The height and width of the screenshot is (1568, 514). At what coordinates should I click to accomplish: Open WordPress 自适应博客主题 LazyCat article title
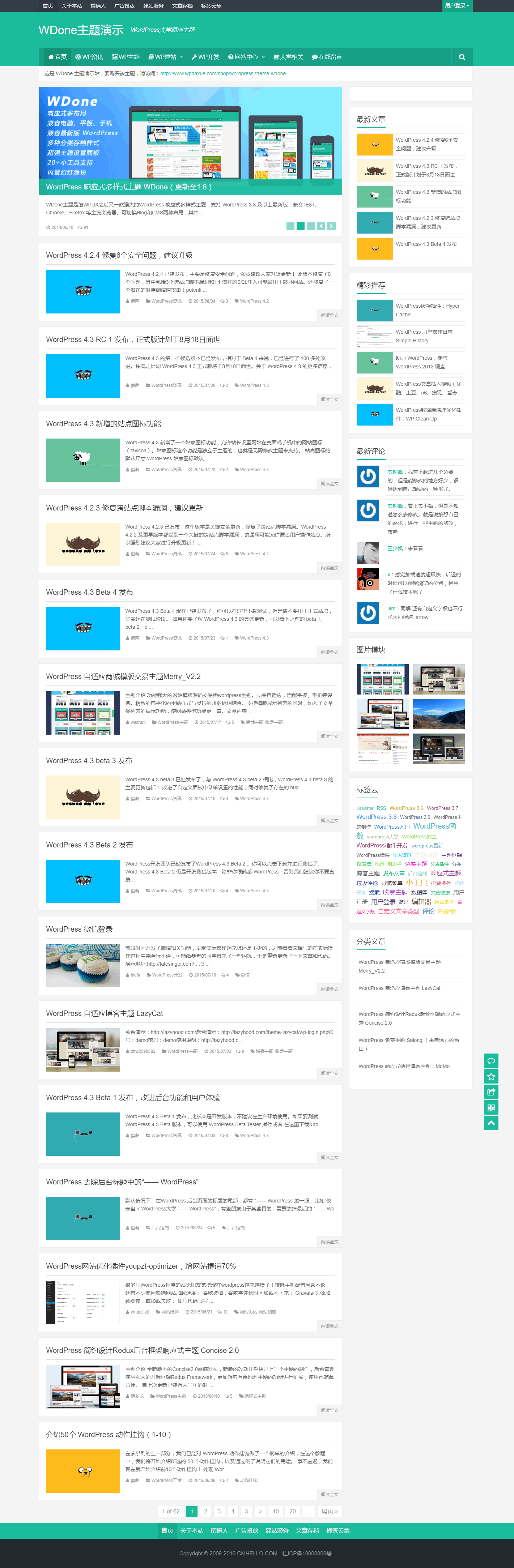coord(105,1013)
